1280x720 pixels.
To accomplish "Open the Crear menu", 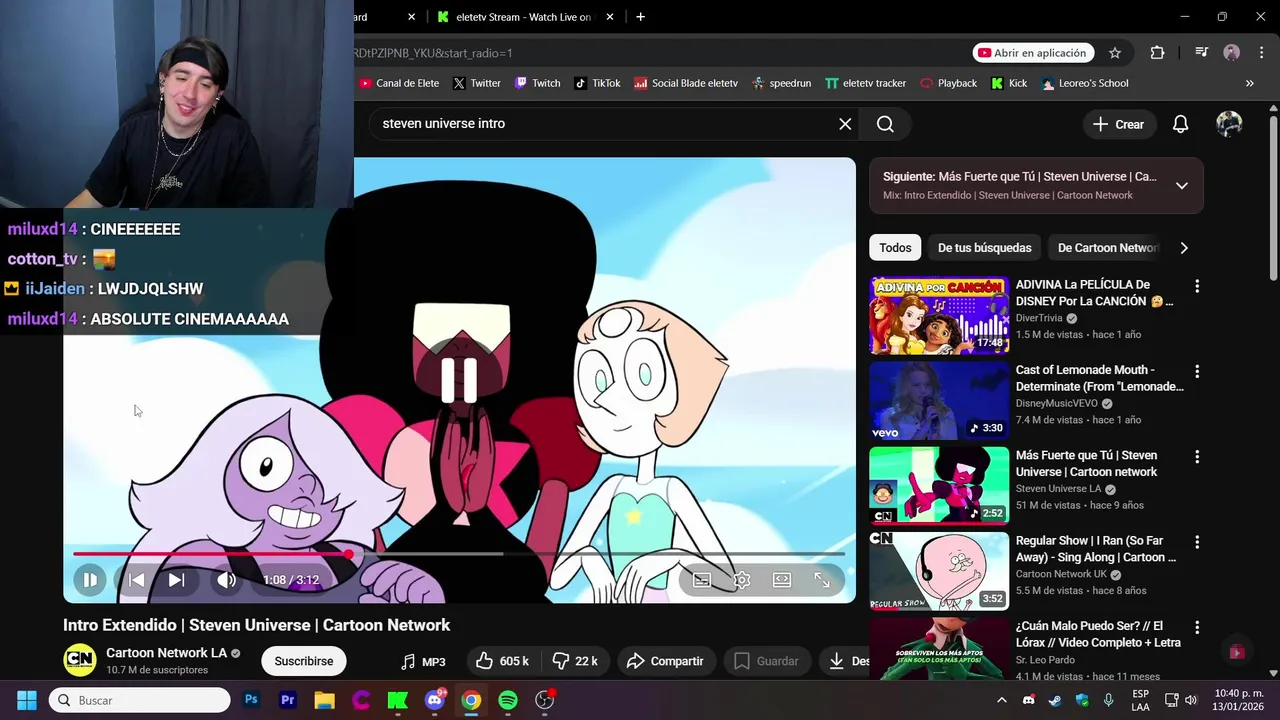I will tap(1118, 124).
